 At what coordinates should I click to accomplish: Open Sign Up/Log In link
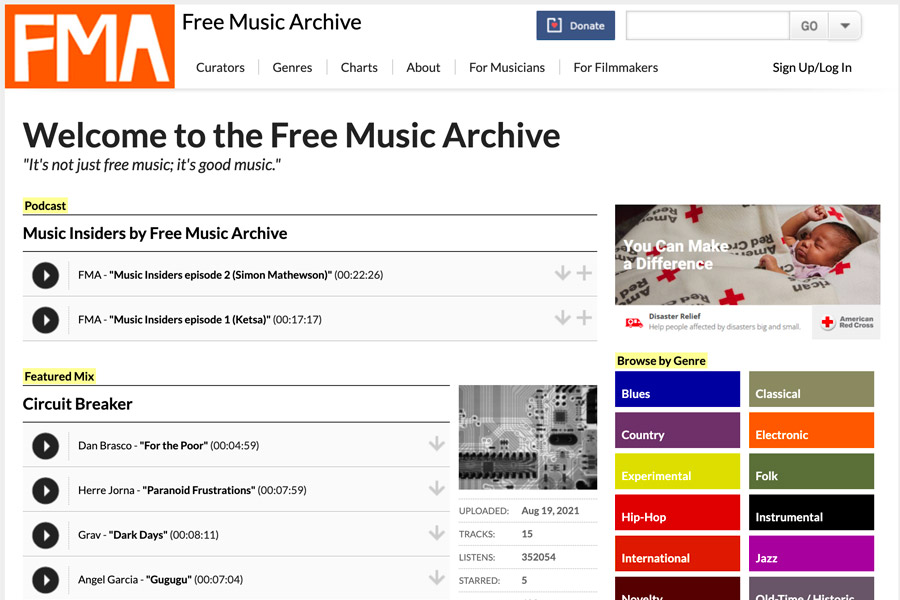click(812, 68)
